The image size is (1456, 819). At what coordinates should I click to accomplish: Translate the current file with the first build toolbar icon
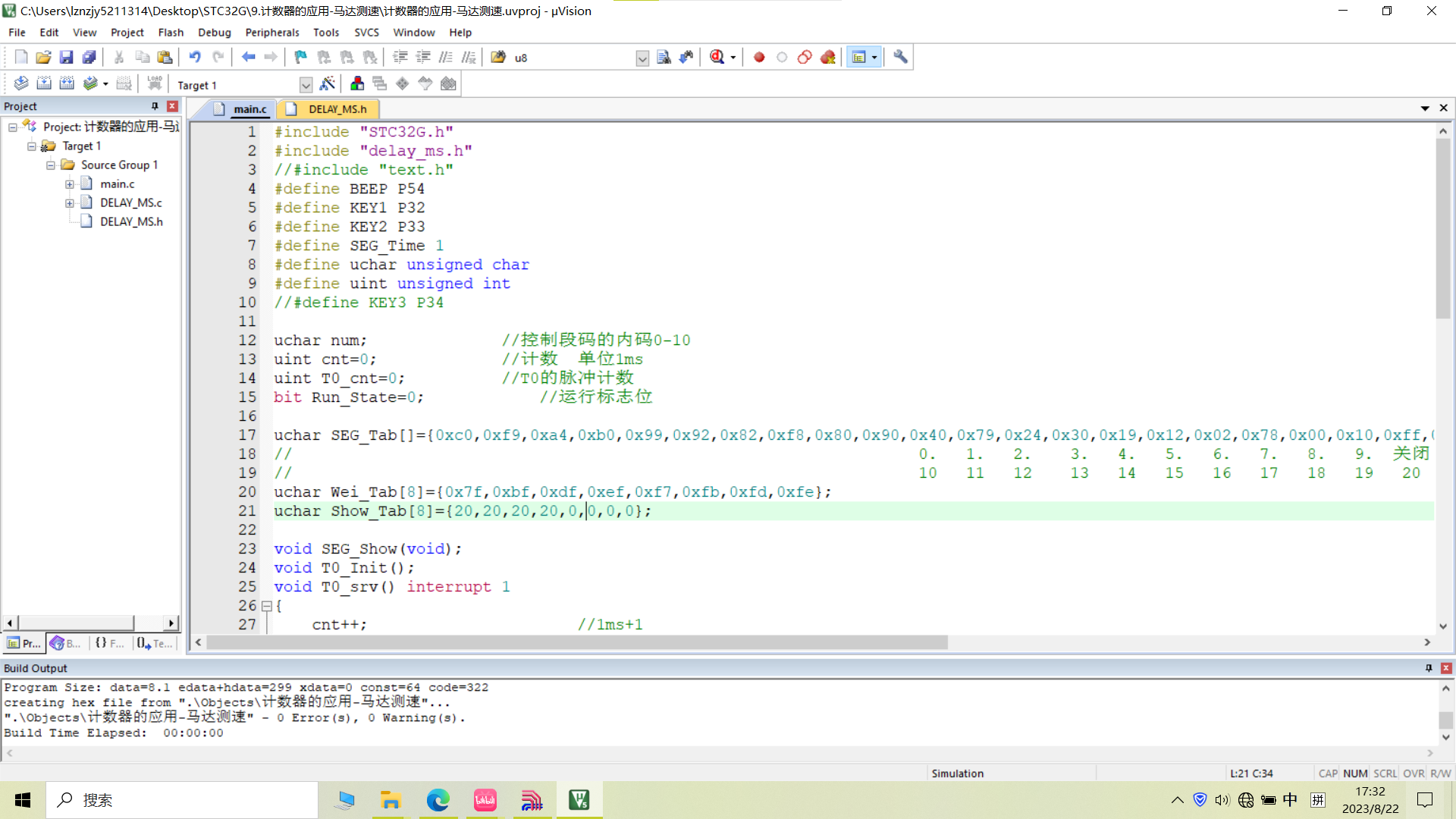[21, 83]
